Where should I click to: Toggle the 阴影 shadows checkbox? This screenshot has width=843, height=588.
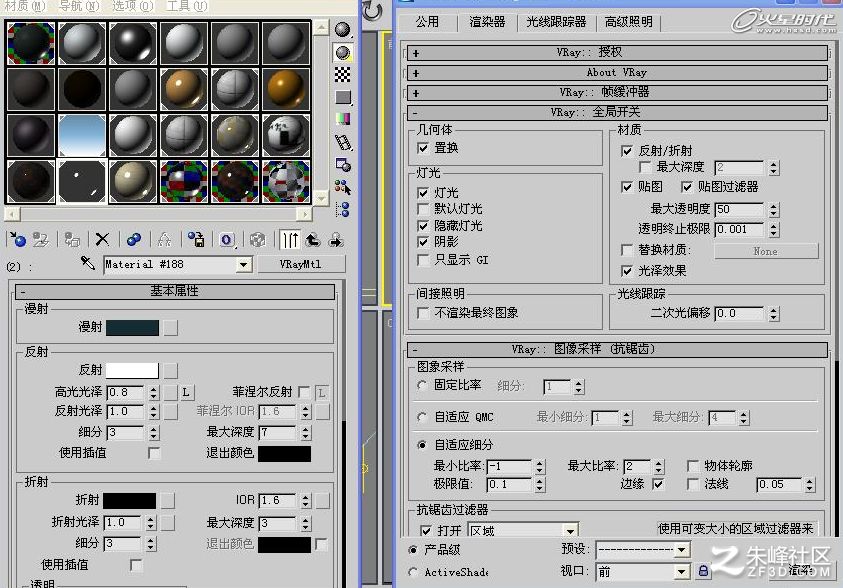(423, 242)
